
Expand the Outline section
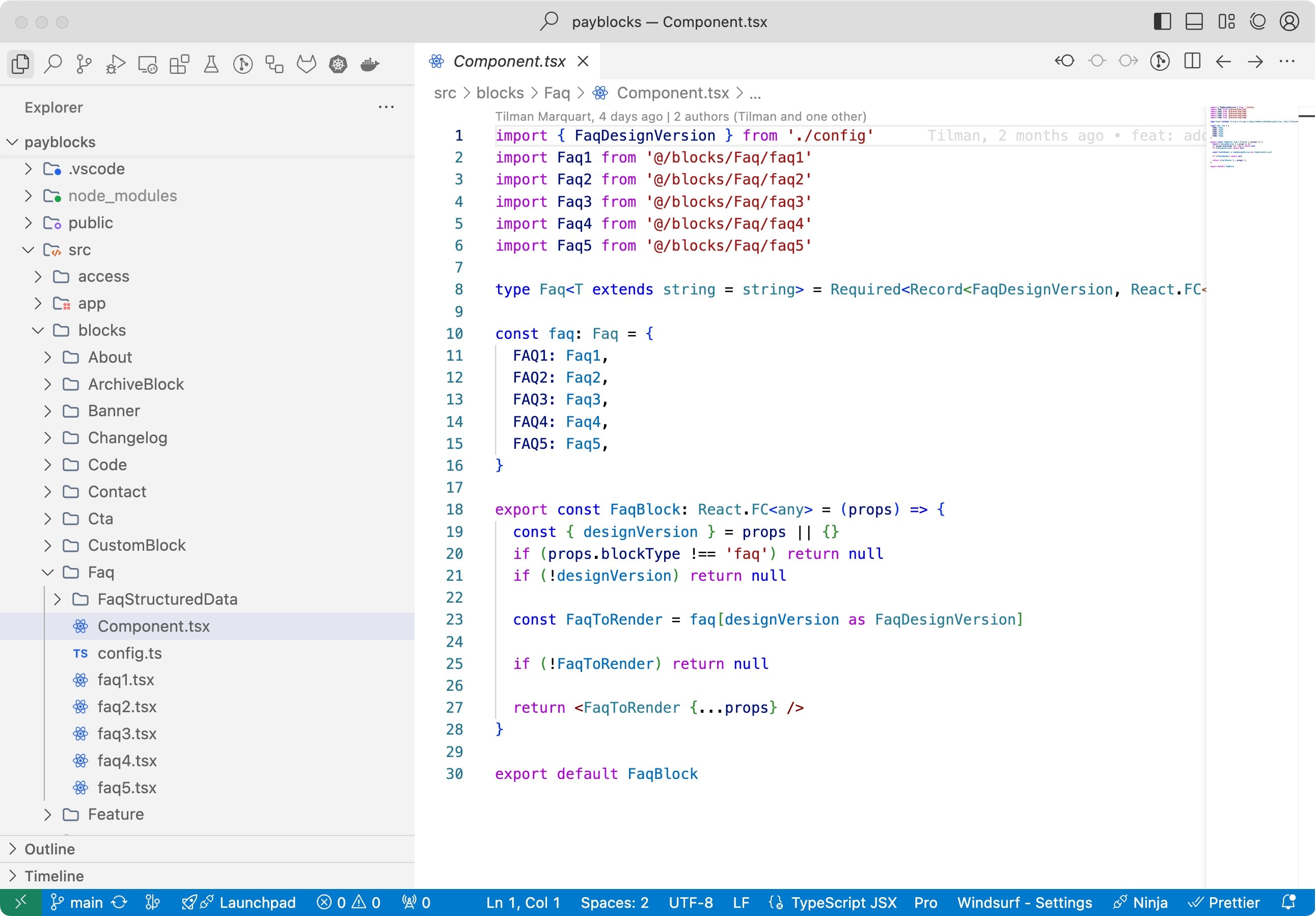tap(207, 849)
